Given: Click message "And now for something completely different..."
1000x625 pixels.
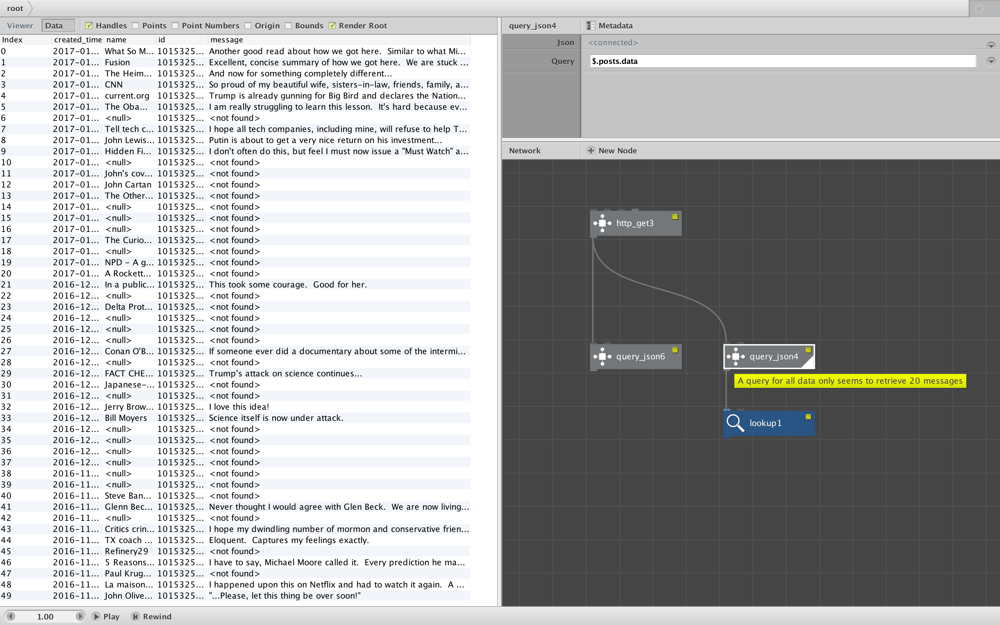Looking at the screenshot, I should click(300, 73).
